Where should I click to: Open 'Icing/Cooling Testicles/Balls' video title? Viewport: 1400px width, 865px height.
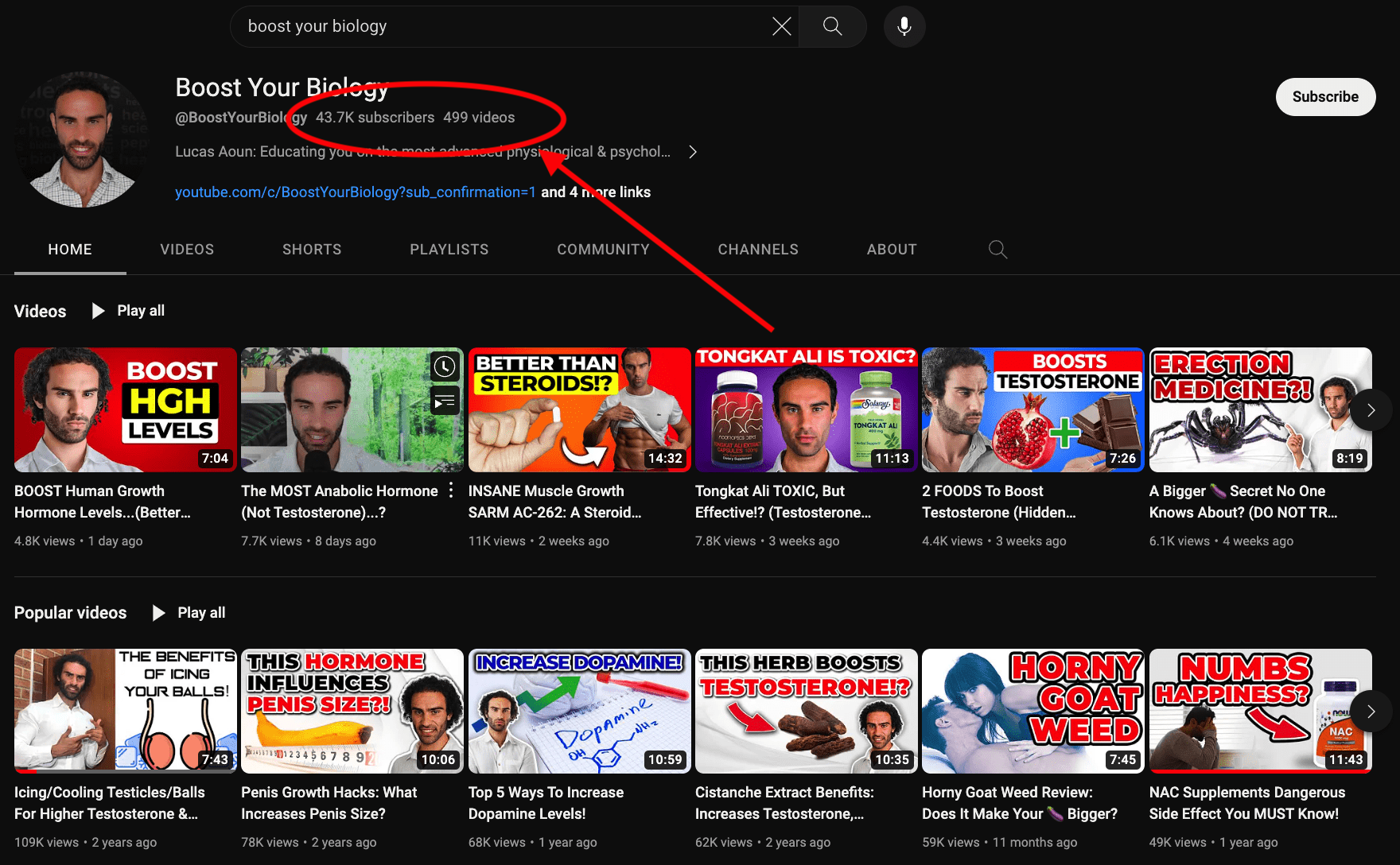point(110,803)
